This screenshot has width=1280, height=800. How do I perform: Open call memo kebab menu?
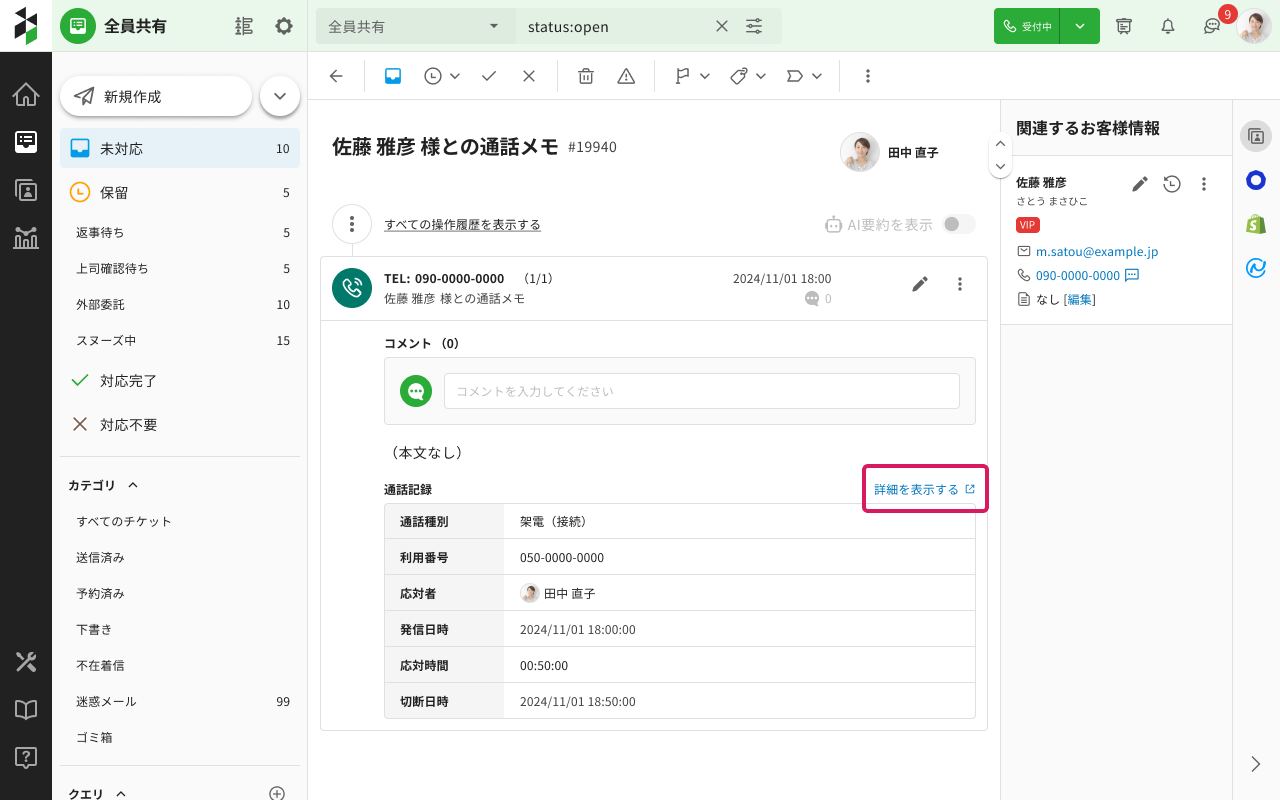pyautogui.click(x=960, y=284)
